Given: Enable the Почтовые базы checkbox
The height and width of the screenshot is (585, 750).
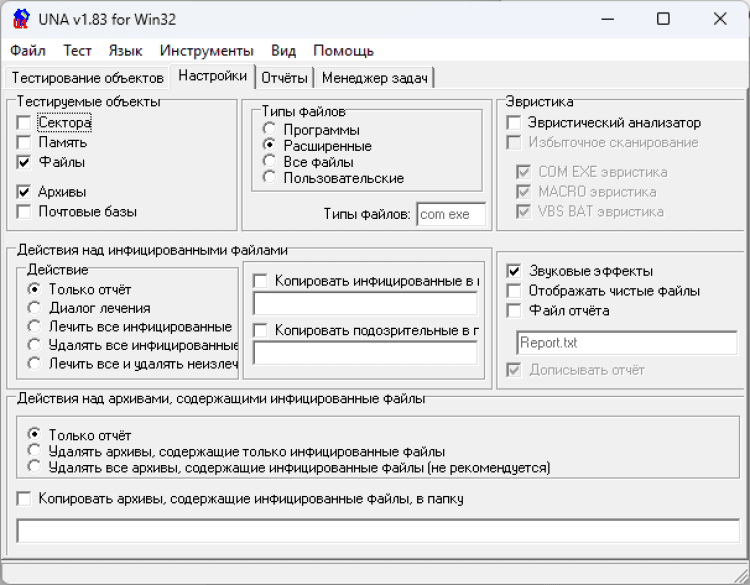Looking at the screenshot, I should point(23,211).
